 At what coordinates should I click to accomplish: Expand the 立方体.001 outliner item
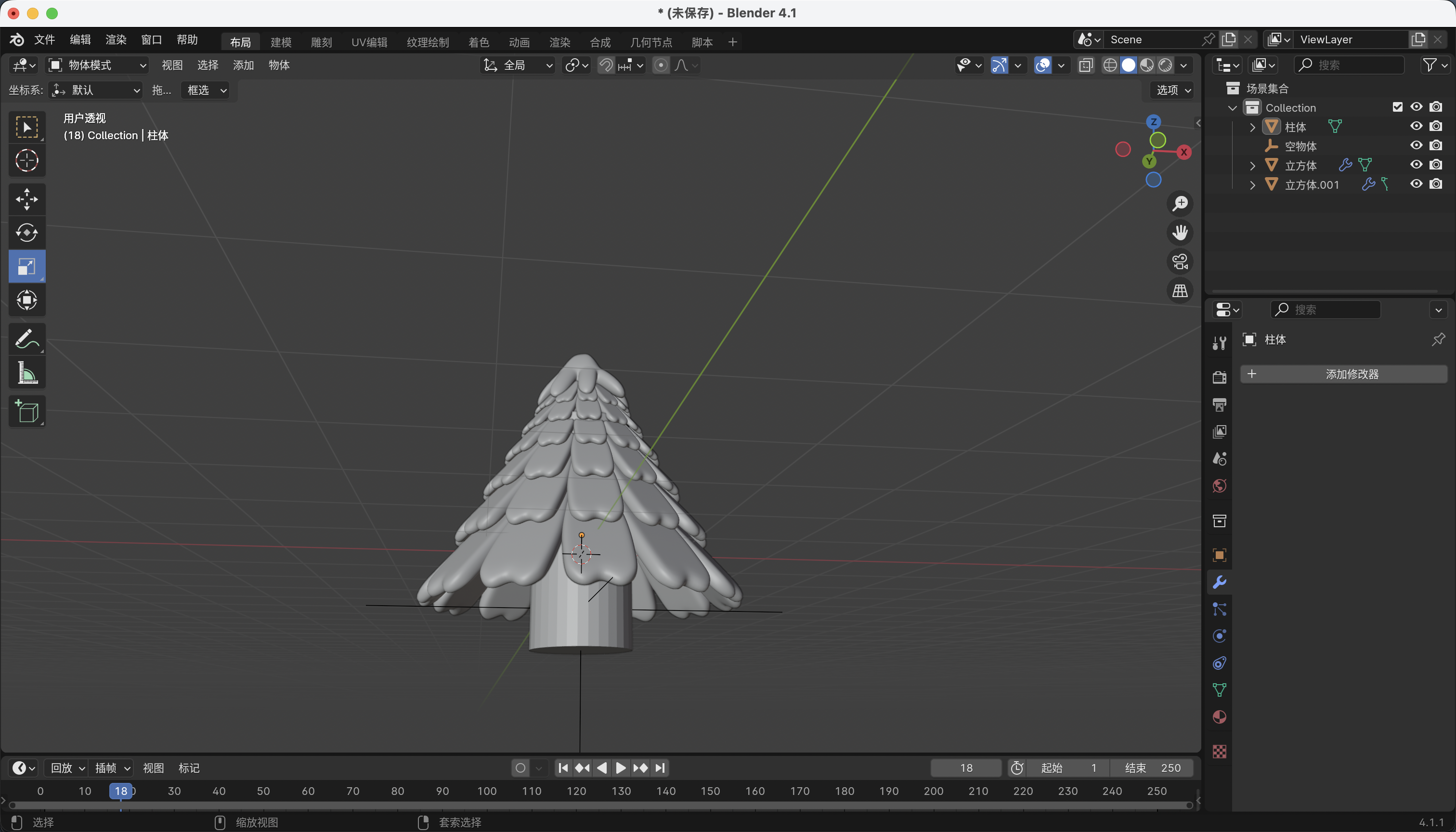1252,185
